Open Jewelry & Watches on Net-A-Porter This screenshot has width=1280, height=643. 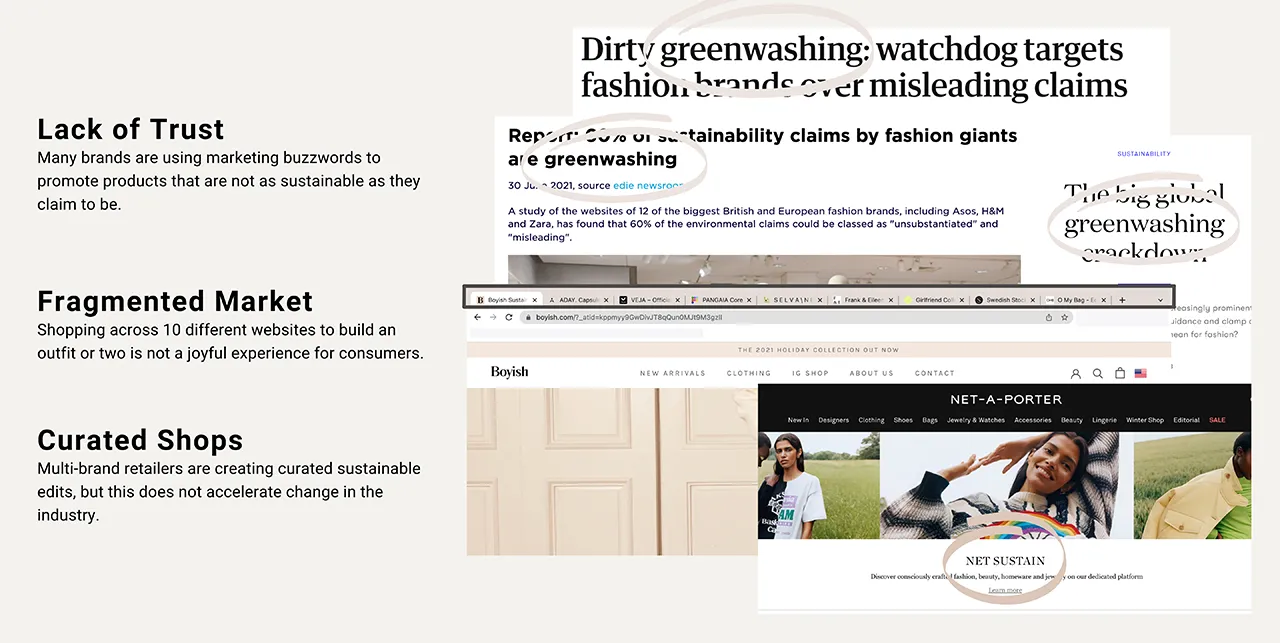tap(976, 420)
